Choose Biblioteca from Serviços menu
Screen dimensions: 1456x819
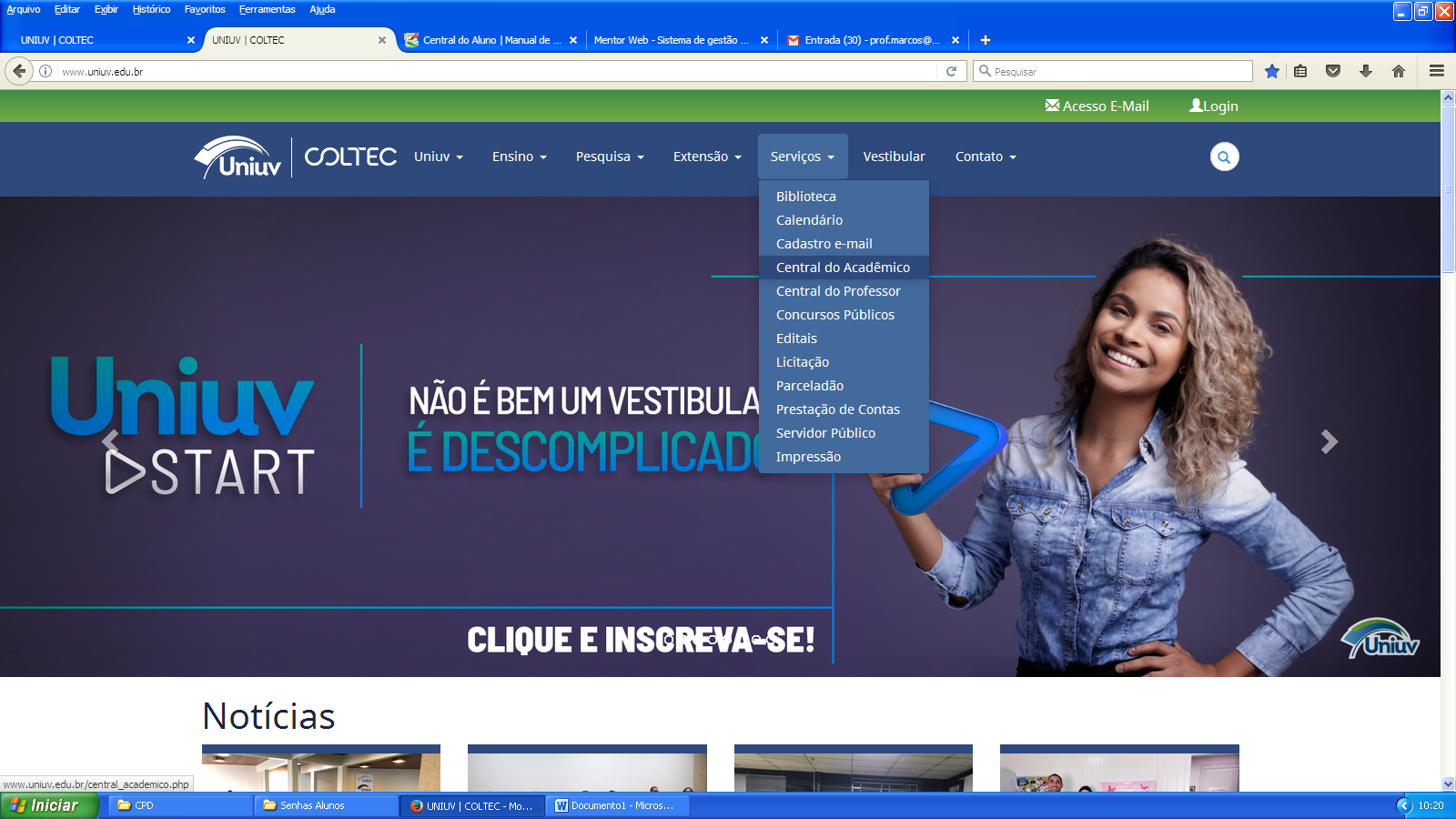coord(805,197)
